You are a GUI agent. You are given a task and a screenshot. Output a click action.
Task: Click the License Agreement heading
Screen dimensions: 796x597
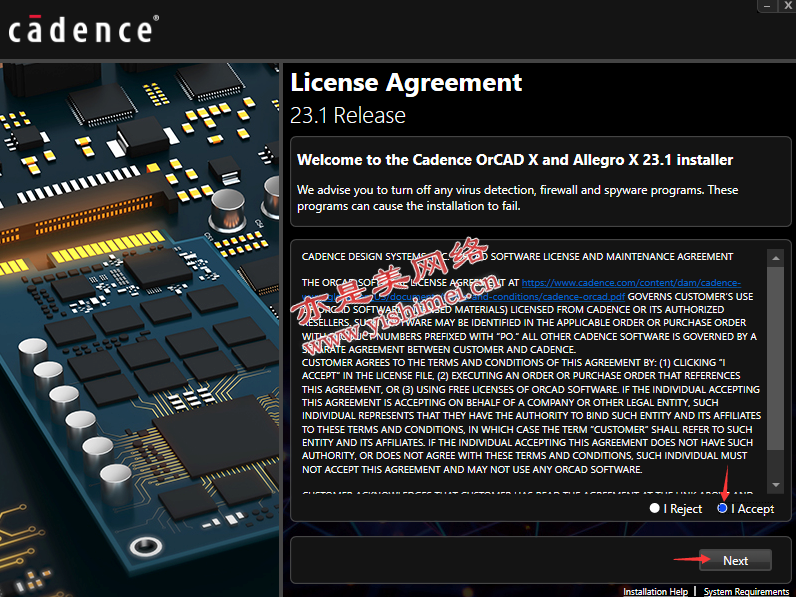(x=406, y=82)
